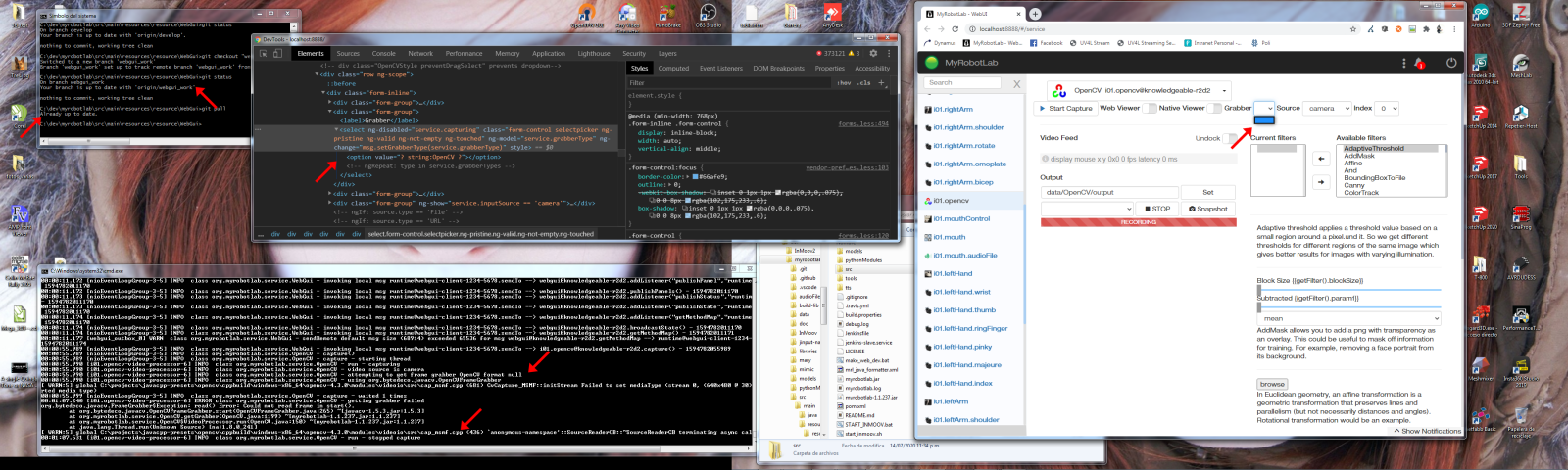
Task: Click the Styles Filter field
Action: click(x=729, y=83)
